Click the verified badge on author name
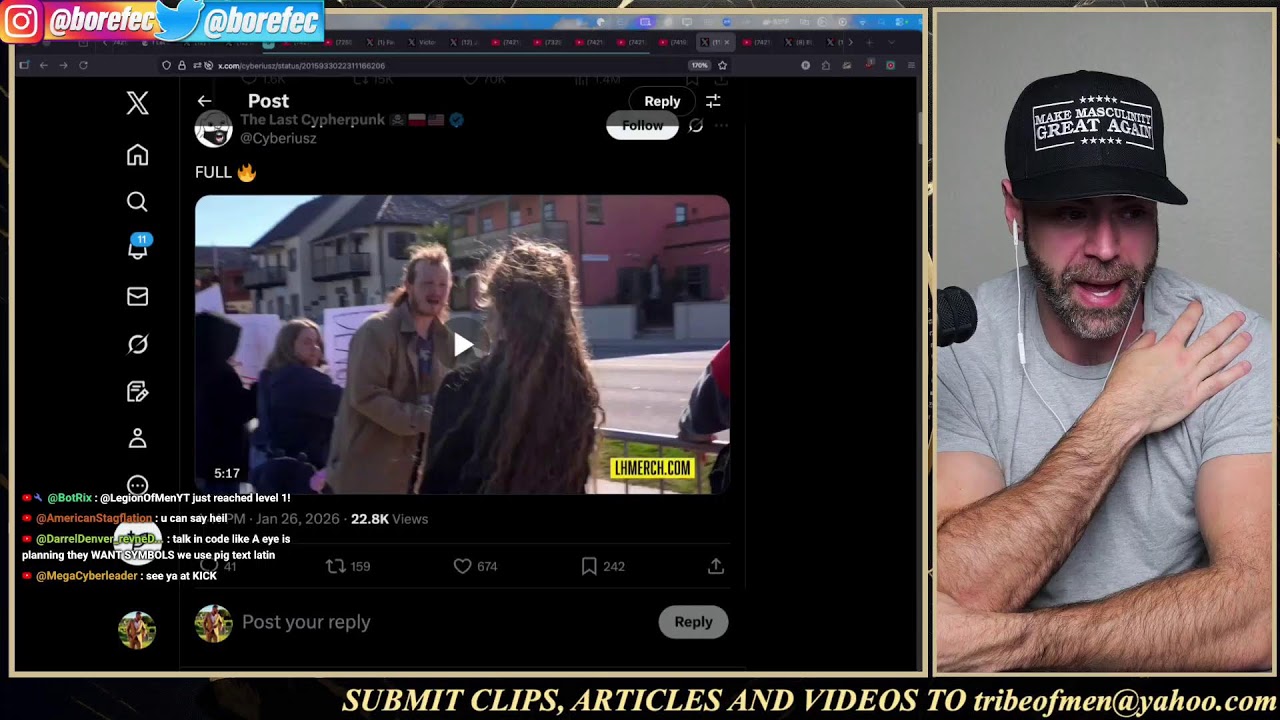This screenshot has height=720, width=1280. click(x=456, y=120)
